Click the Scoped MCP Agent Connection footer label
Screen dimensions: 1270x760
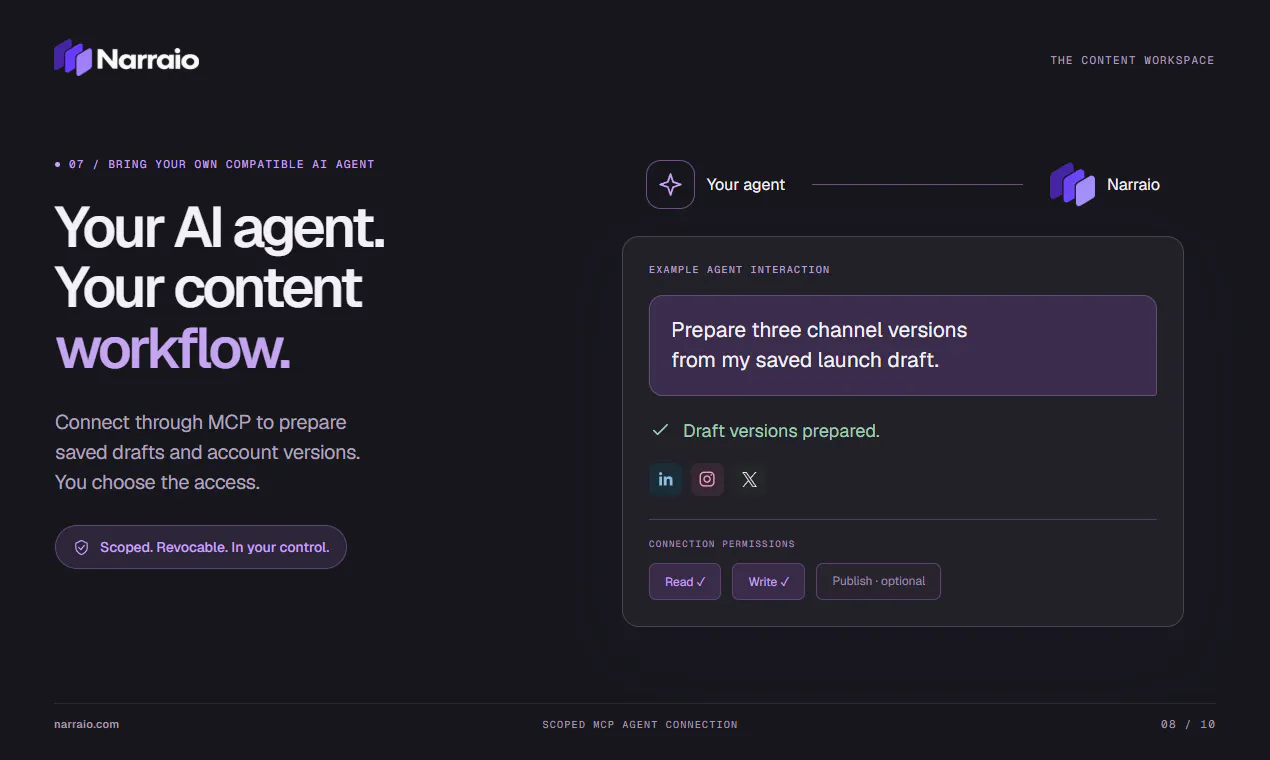tap(640, 724)
